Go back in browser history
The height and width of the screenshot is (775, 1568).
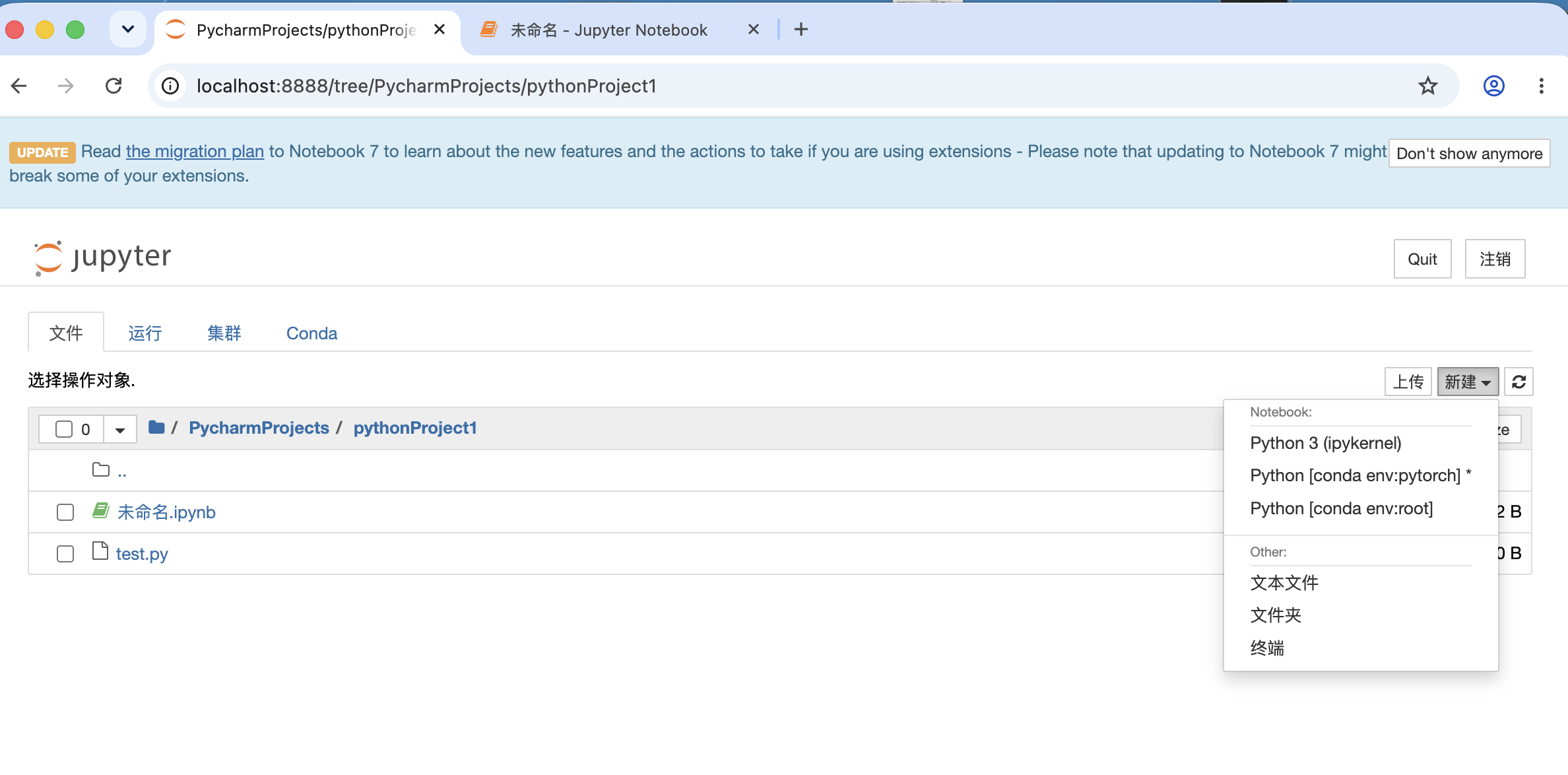pyautogui.click(x=19, y=86)
